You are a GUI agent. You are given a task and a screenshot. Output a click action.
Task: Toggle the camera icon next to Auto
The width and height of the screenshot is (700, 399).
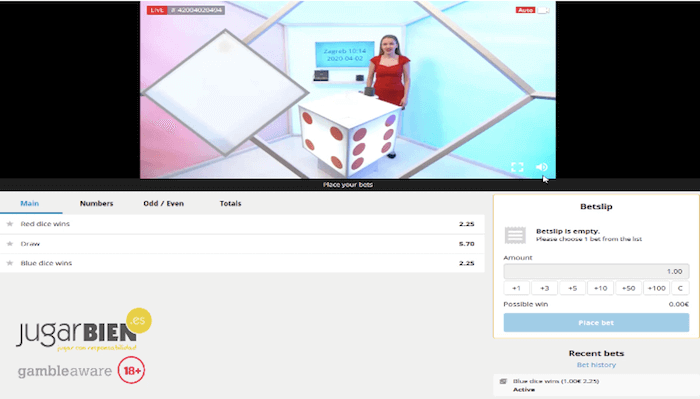[x=543, y=10]
